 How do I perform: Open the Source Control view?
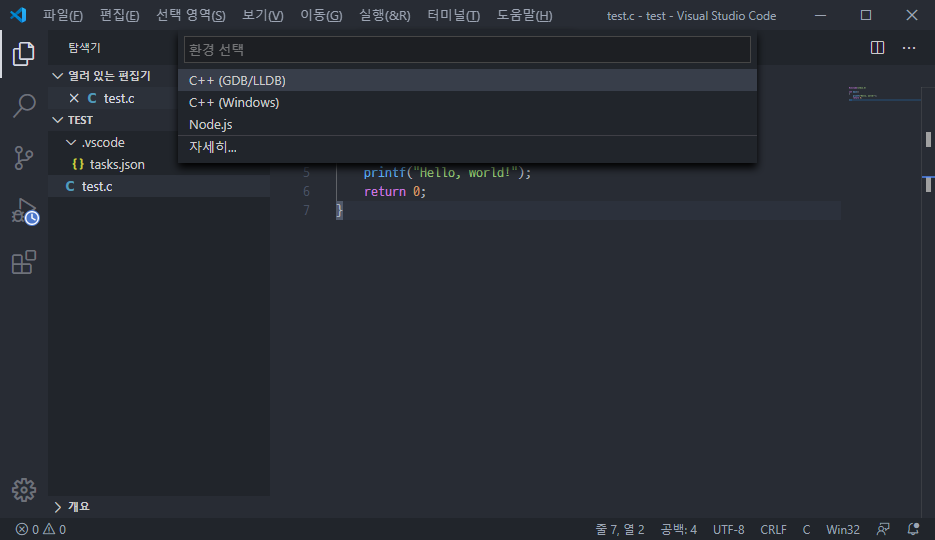23,158
